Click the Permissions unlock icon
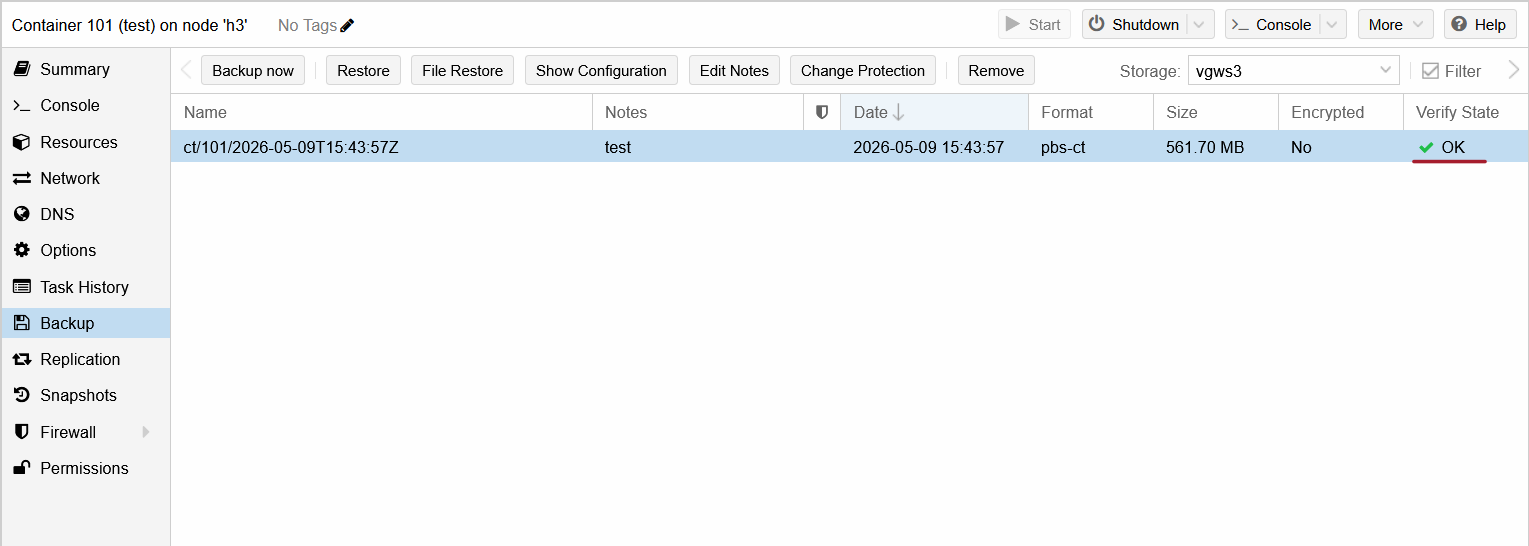 click(21, 468)
